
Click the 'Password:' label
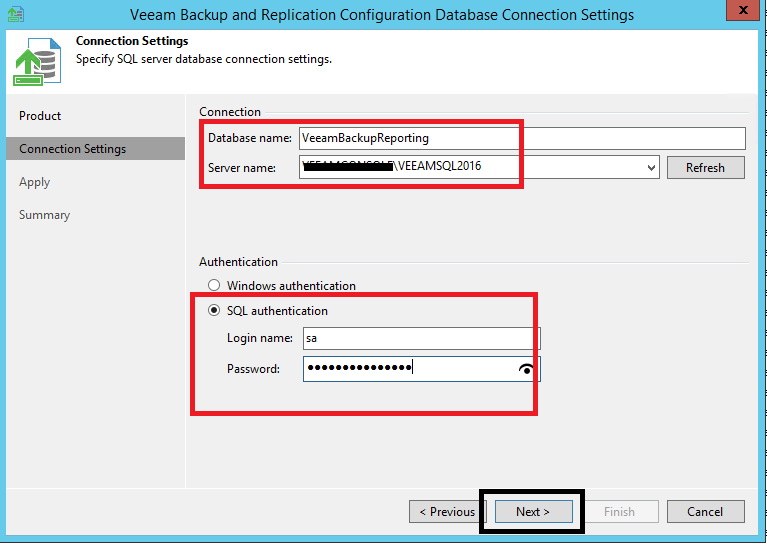(x=253, y=369)
